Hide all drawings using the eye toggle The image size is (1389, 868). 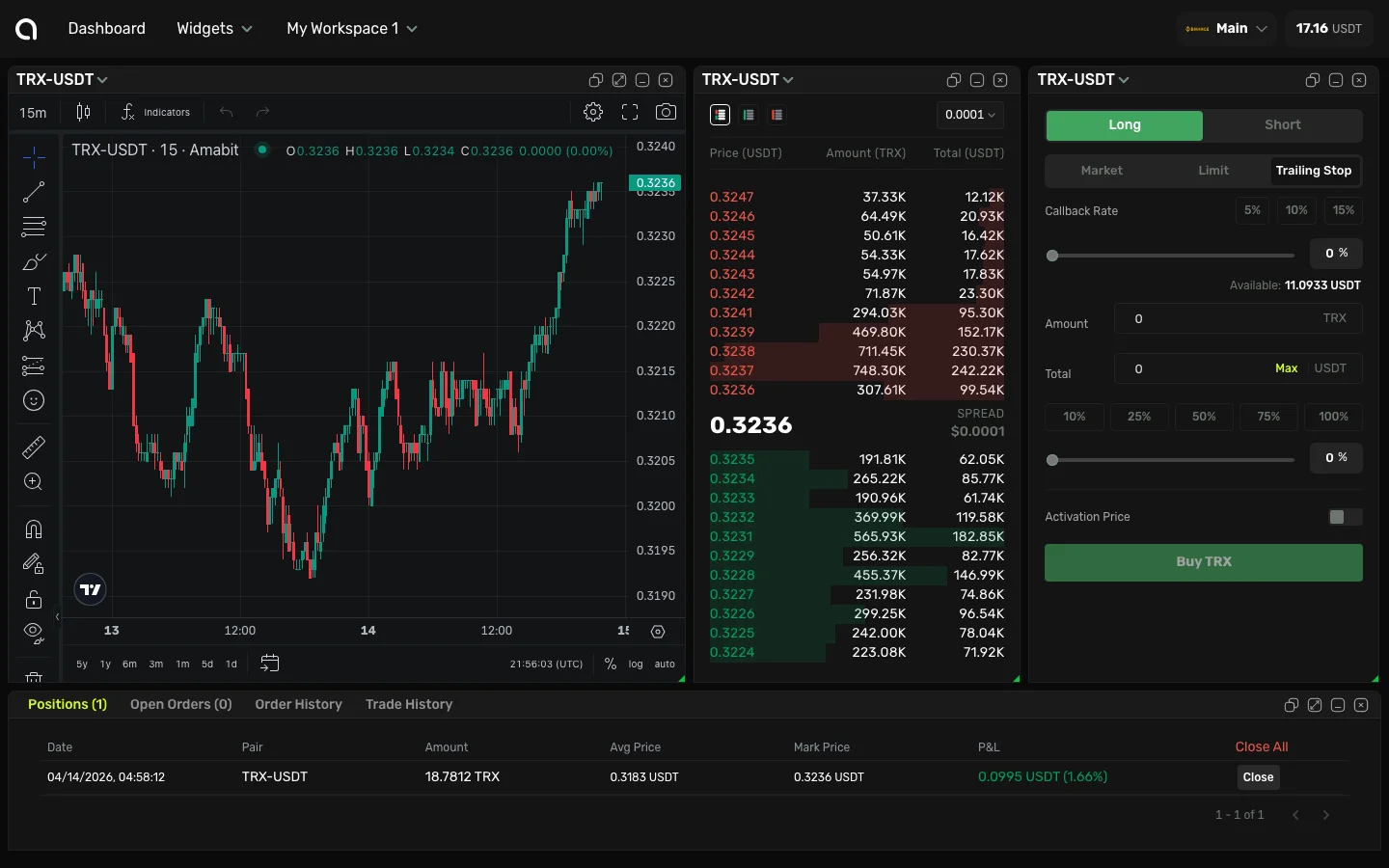coord(33,634)
